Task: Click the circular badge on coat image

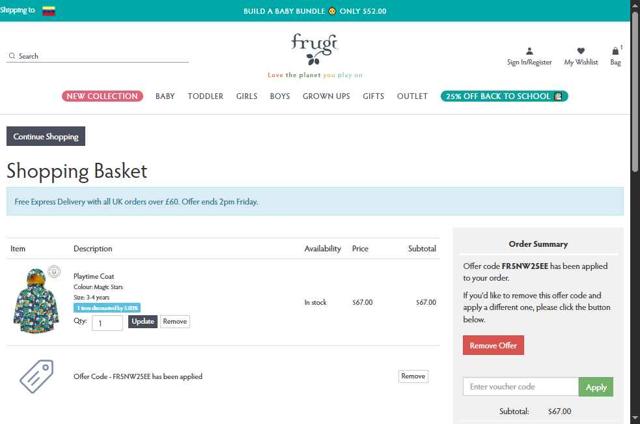Action: 54,271
